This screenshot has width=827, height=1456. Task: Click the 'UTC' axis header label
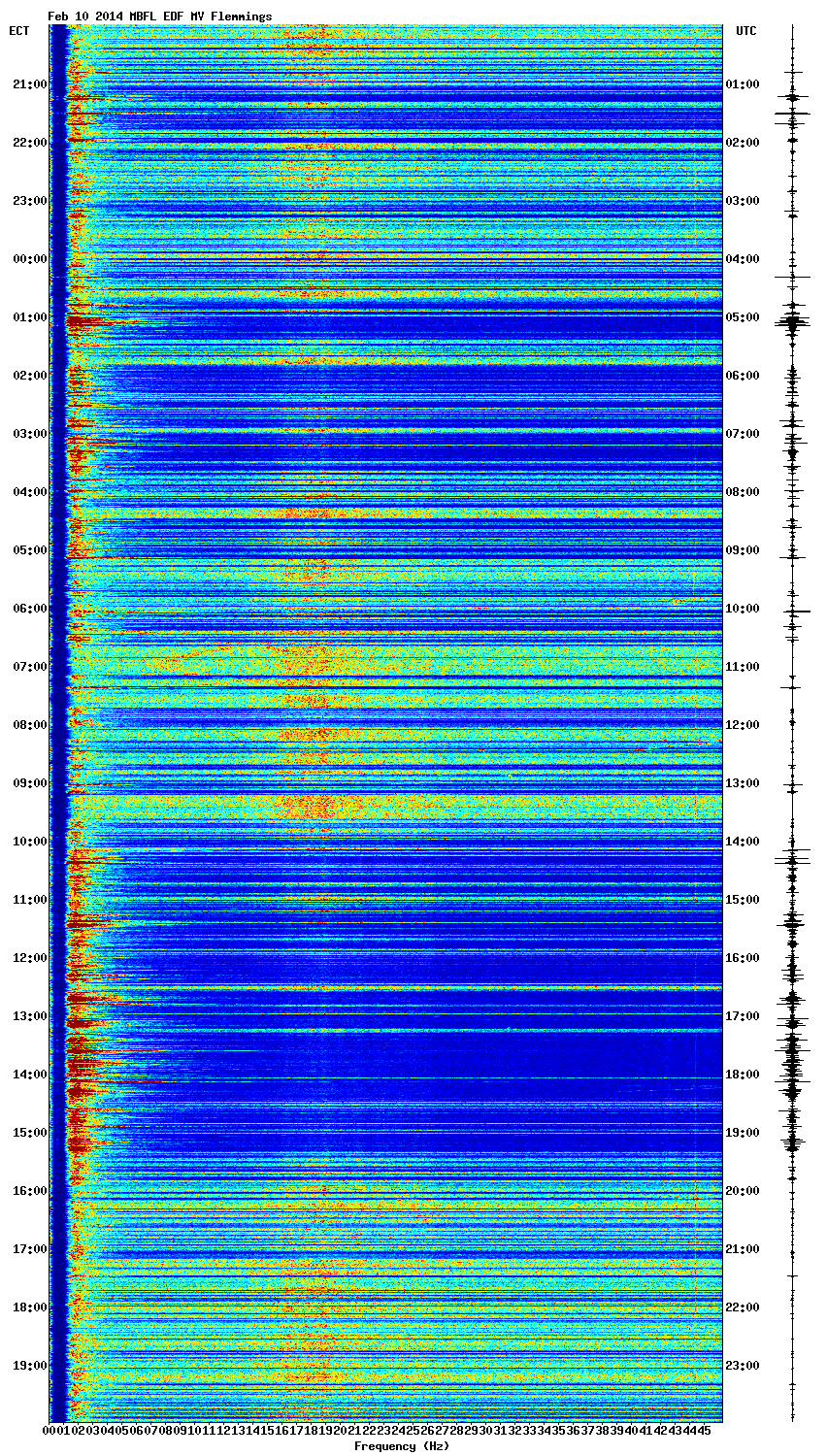(x=746, y=31)
